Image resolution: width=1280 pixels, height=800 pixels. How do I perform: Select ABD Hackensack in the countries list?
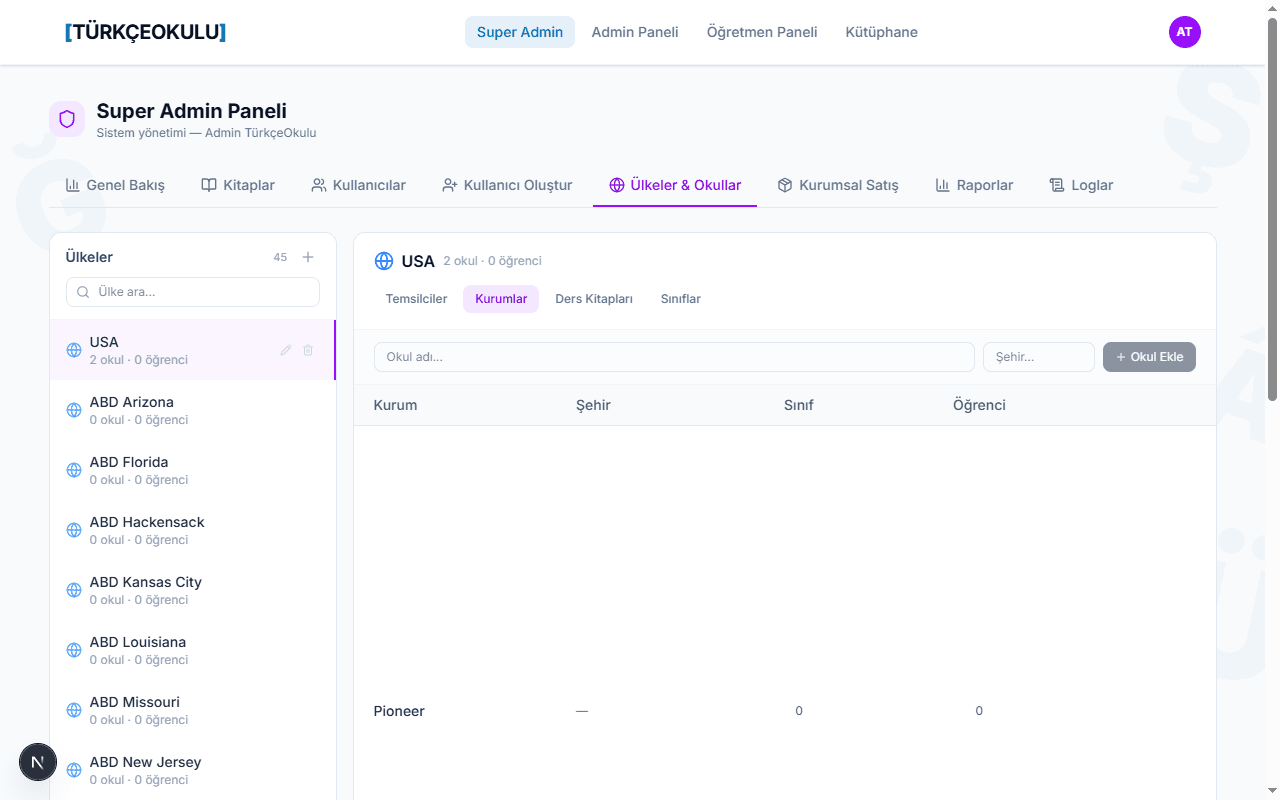pyautogui.click(x=193, y=530)
